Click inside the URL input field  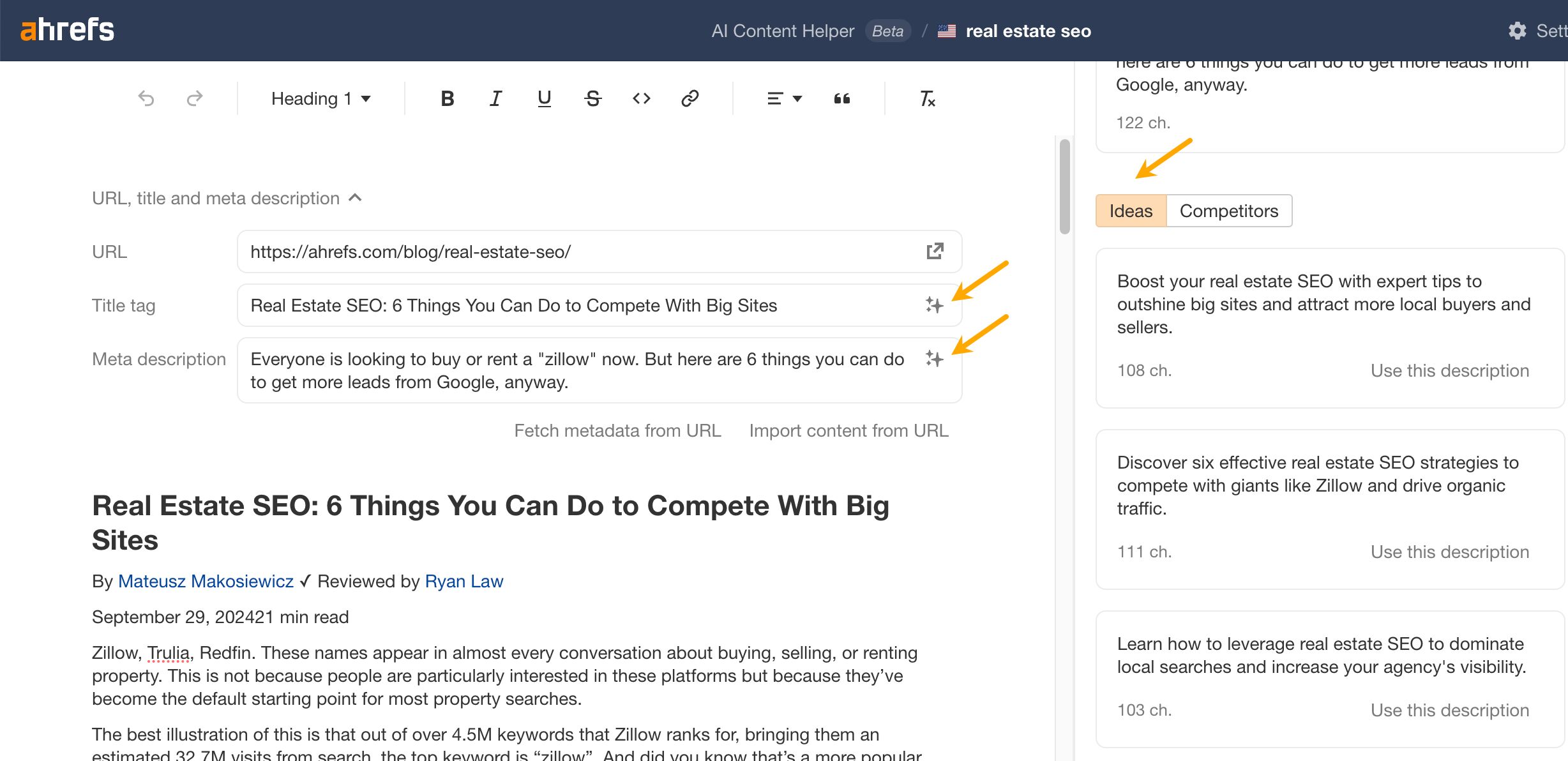pos(575,252)
